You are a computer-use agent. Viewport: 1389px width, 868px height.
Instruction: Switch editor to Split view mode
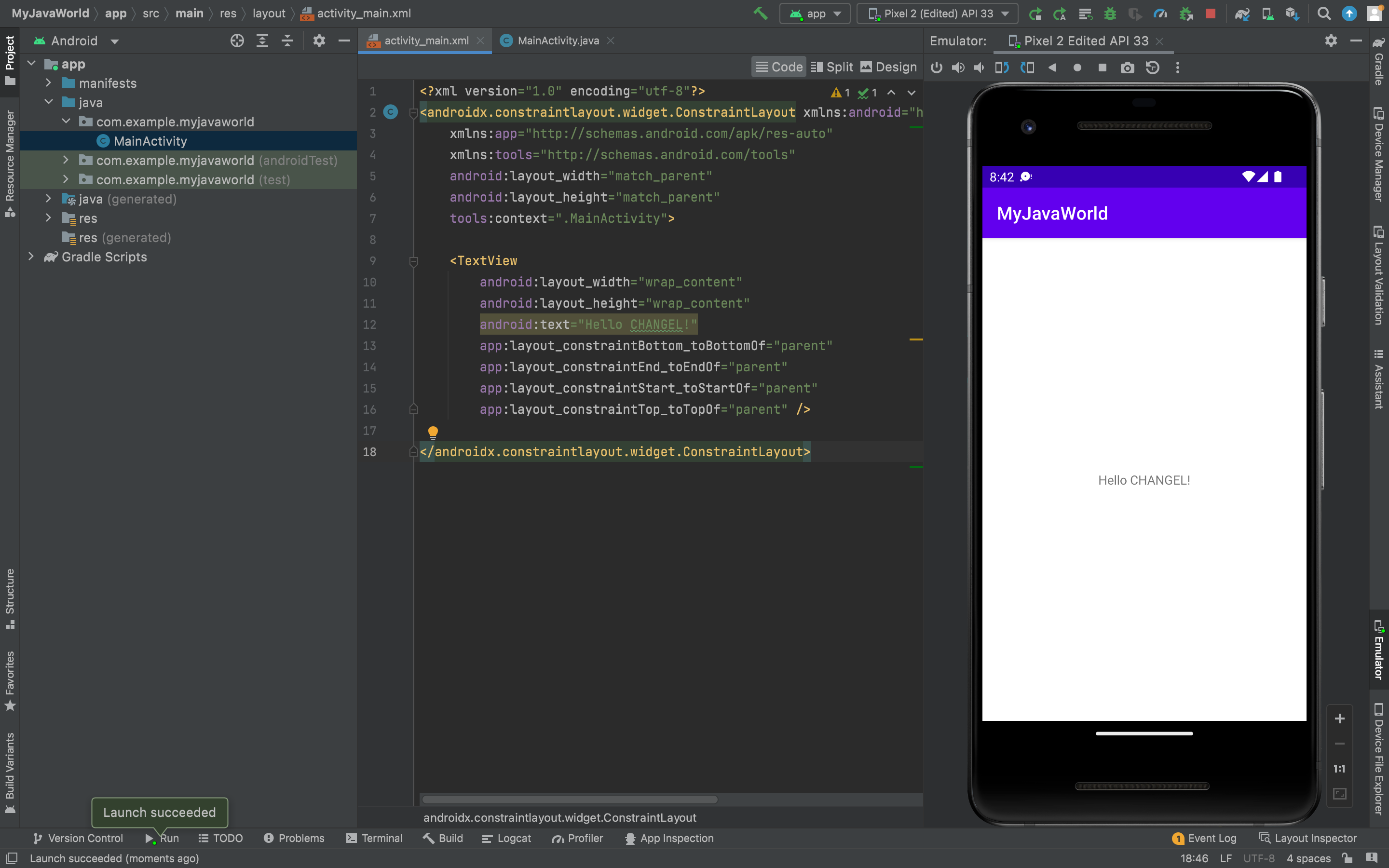point(832,67)
